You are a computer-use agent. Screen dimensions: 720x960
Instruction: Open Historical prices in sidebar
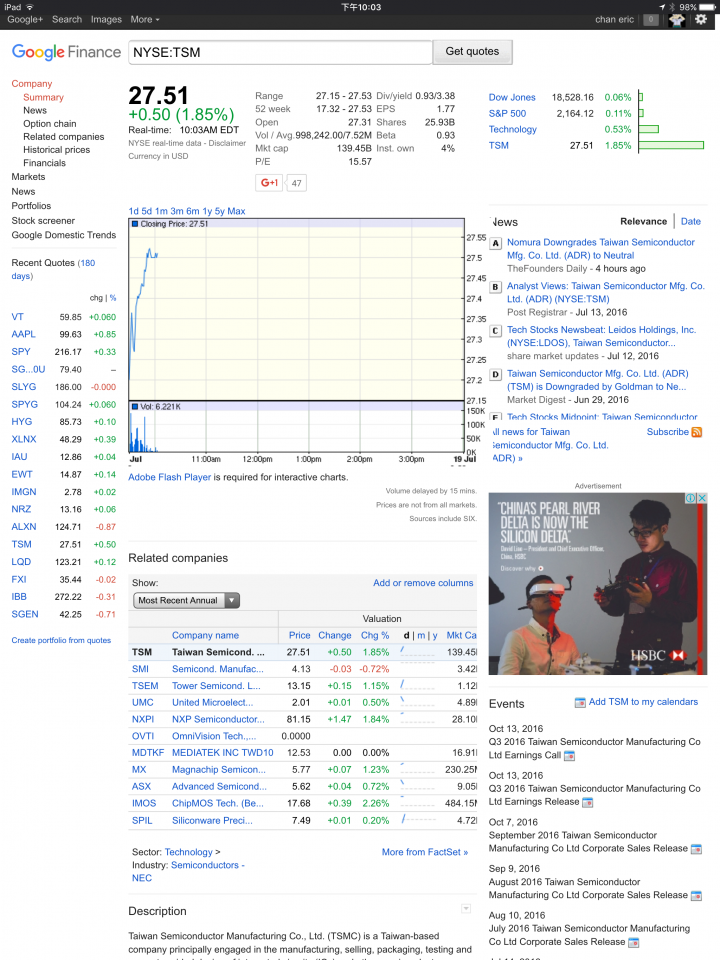56,150
